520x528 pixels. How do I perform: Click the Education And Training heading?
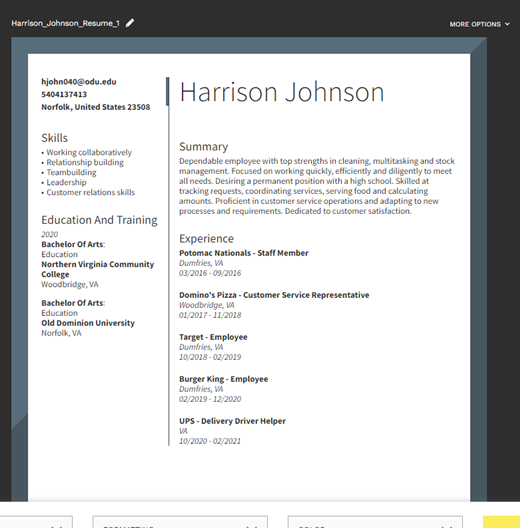click(x=99, y=220)
